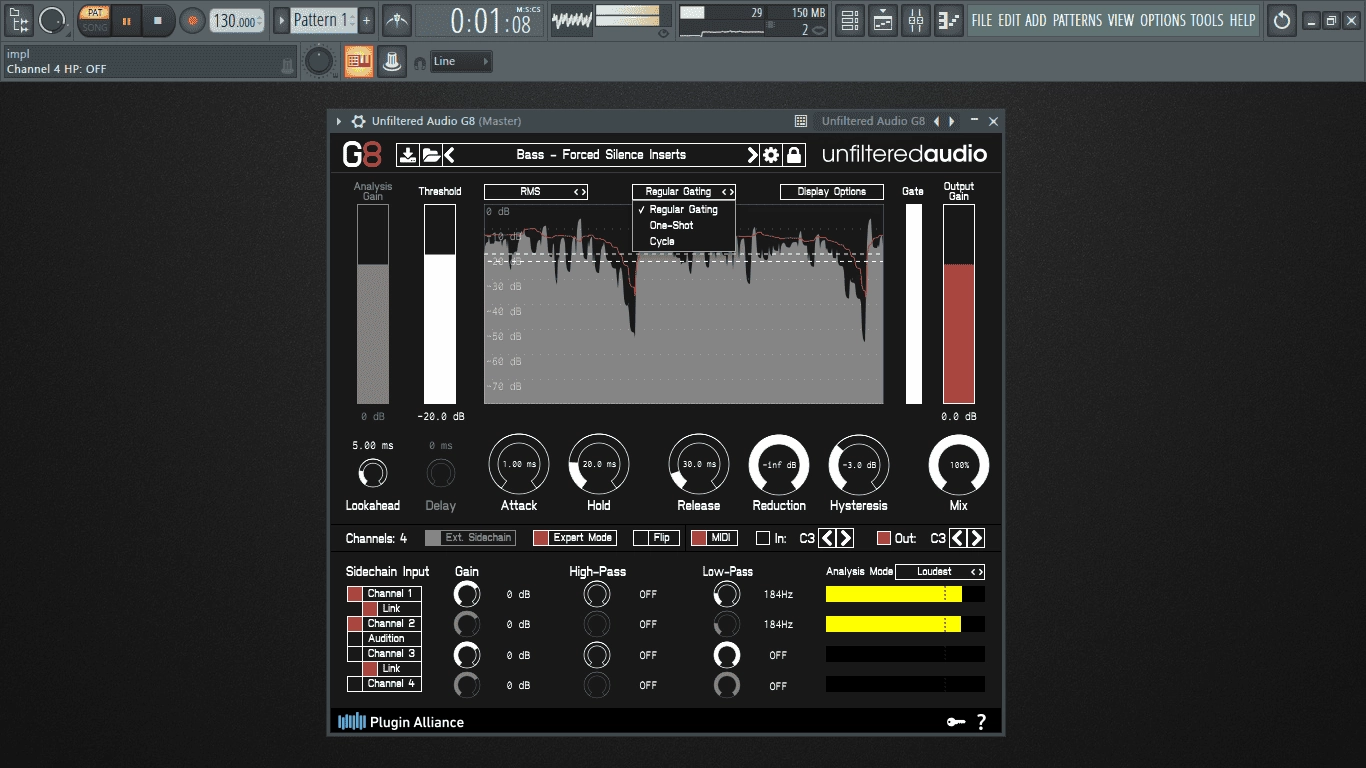1366x768 pixels.
Task: Open preset list Bass - Forced Silence Inserts
Action: pos(601,155)
